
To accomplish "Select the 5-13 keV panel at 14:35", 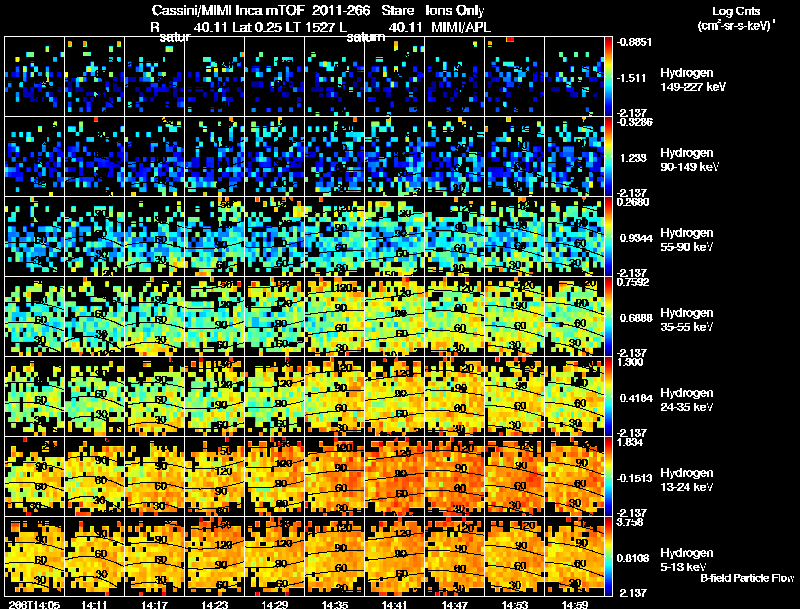I will click(x=335, y=557).
